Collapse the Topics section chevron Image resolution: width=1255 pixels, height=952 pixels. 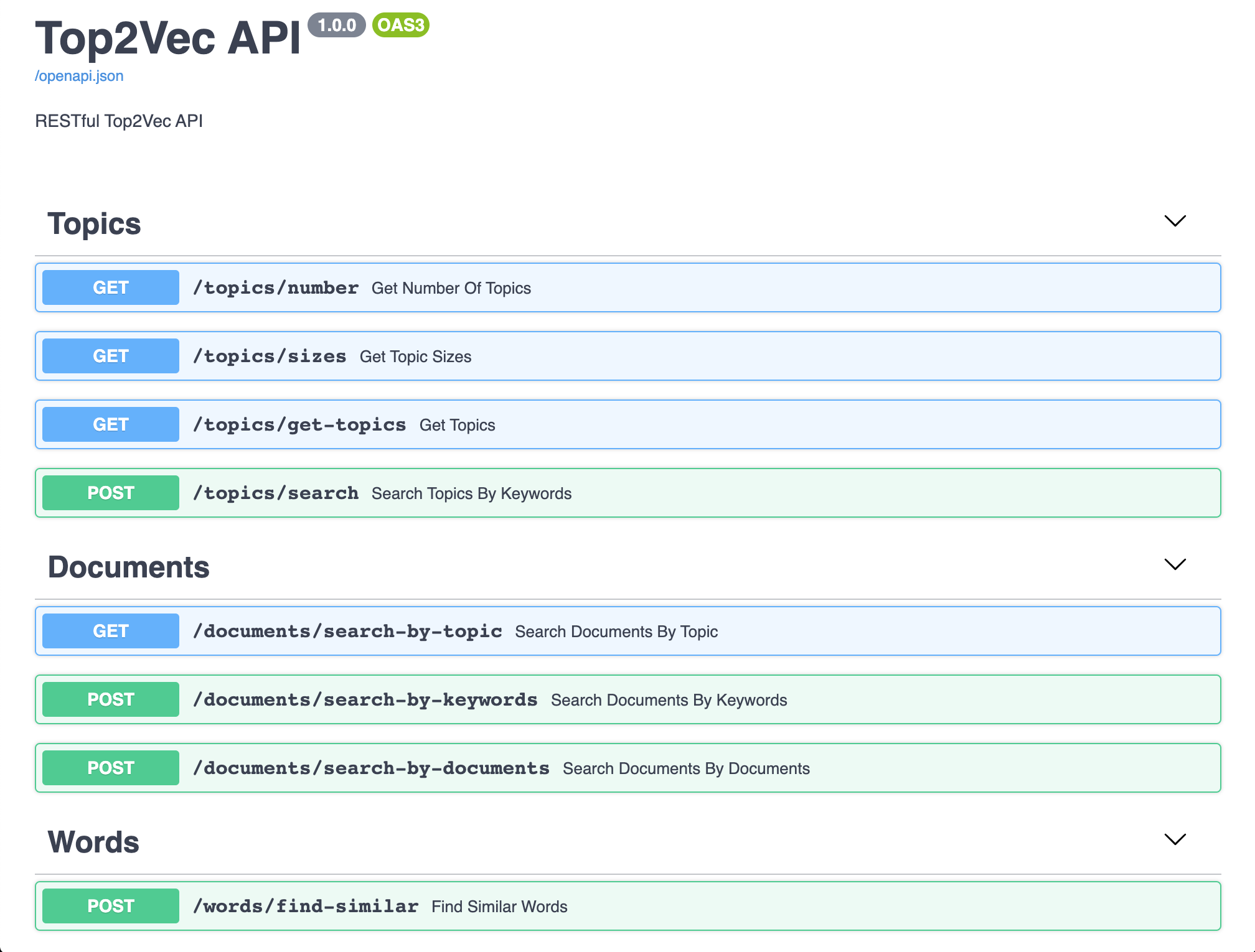pos(1175,221)
